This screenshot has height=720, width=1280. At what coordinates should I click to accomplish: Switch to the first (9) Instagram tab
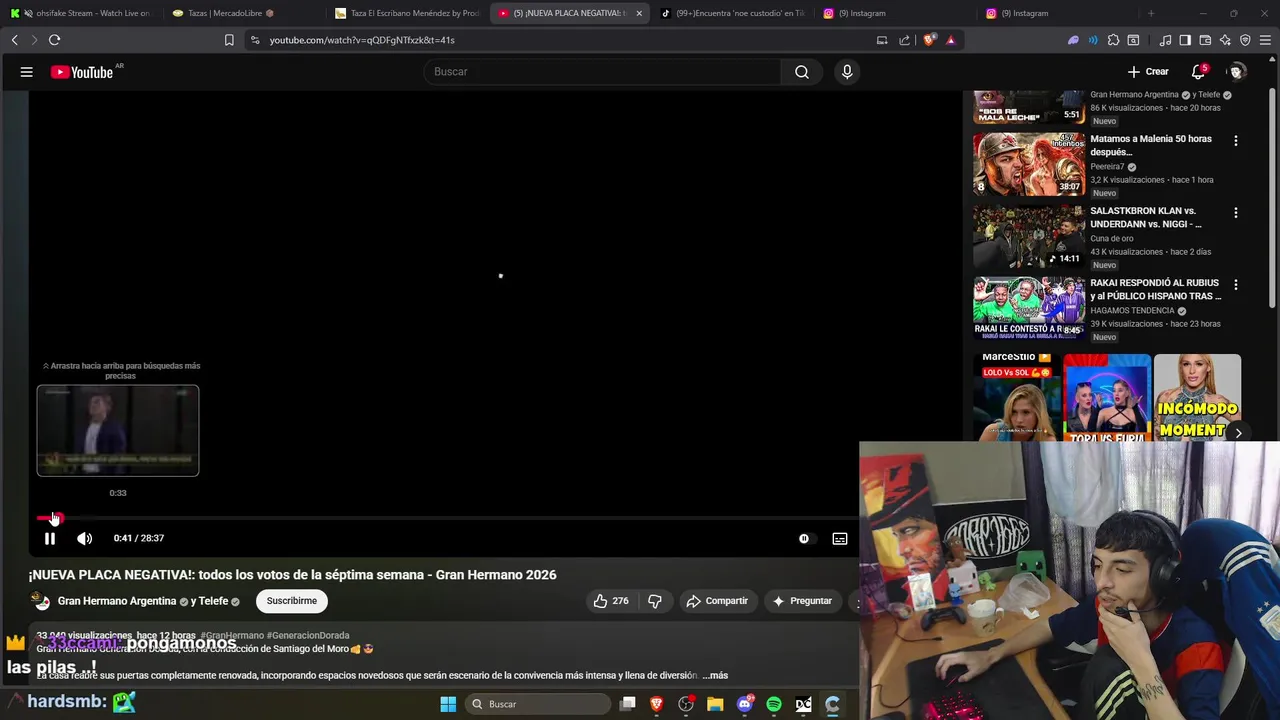[893, 13]
